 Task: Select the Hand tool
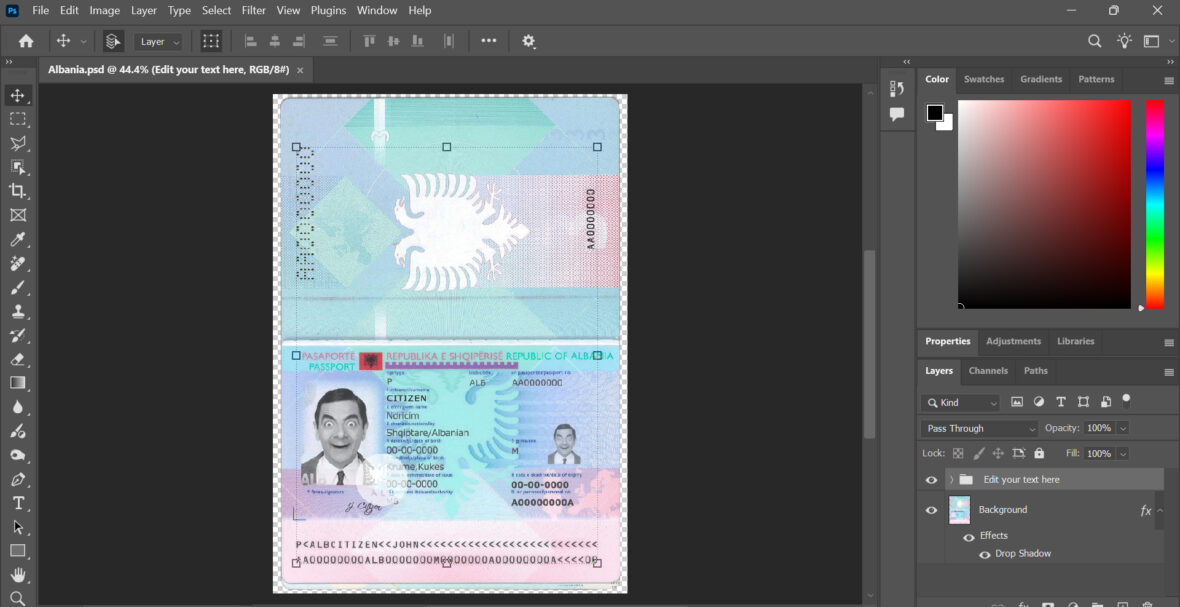click(x=17, y=575)
